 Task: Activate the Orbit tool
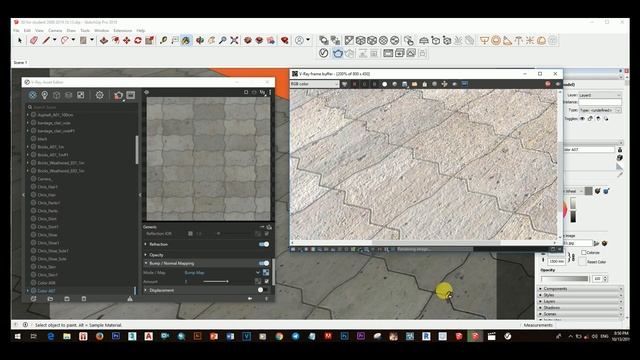tap(200, 40)
